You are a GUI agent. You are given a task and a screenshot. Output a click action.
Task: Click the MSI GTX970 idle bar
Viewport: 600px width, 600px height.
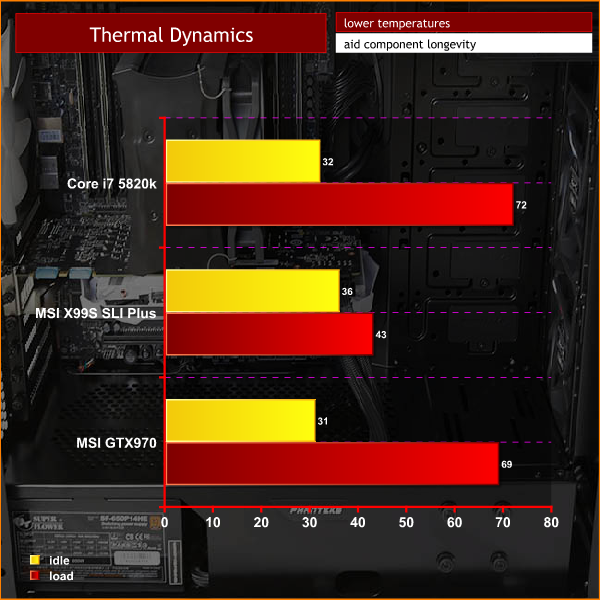241,421
